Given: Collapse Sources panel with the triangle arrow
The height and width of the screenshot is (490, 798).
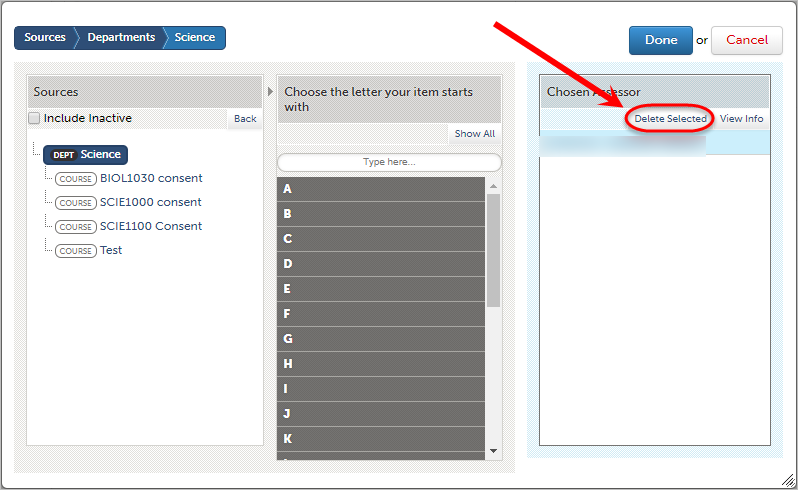Looking at the screenshot, I should 270,92.
